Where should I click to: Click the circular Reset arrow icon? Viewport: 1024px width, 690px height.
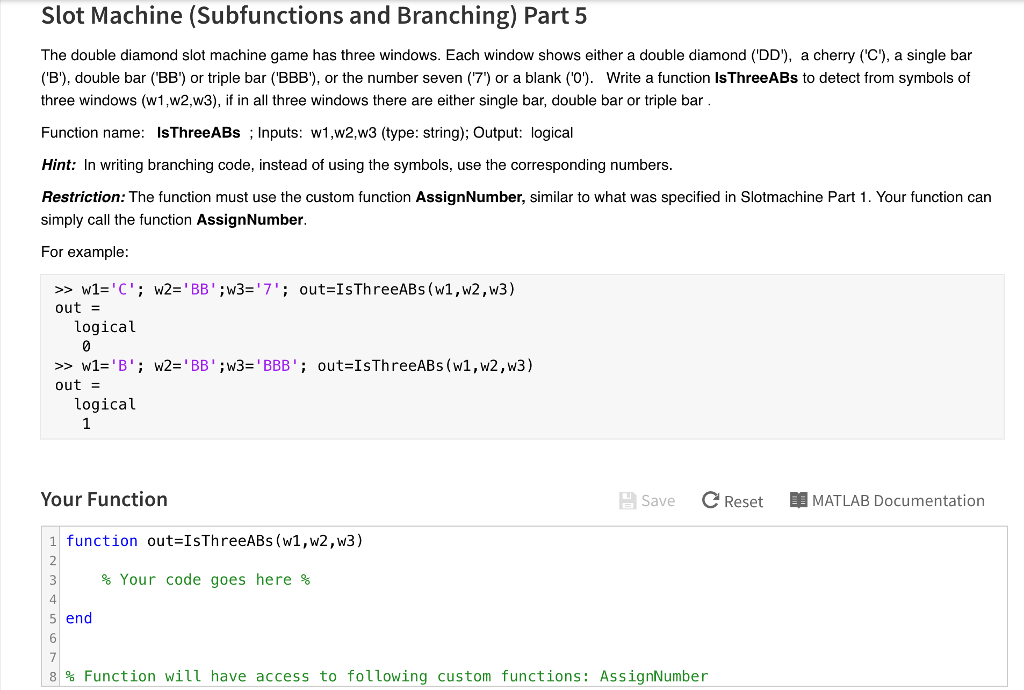[710, 500]
